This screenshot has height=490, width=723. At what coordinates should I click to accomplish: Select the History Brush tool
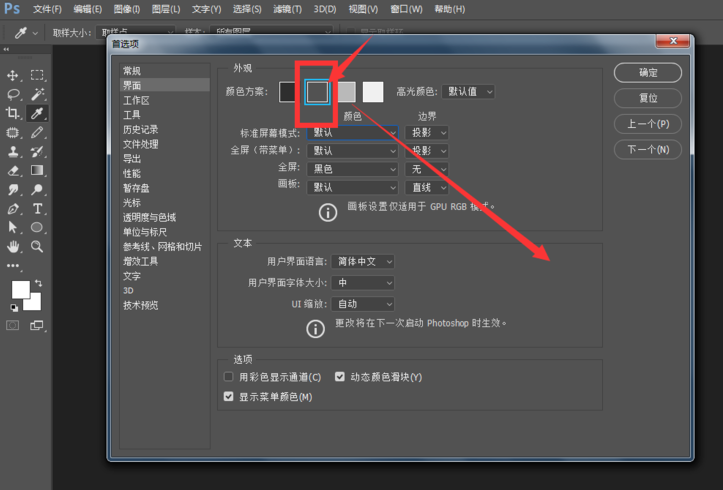(x=37, y=152)
